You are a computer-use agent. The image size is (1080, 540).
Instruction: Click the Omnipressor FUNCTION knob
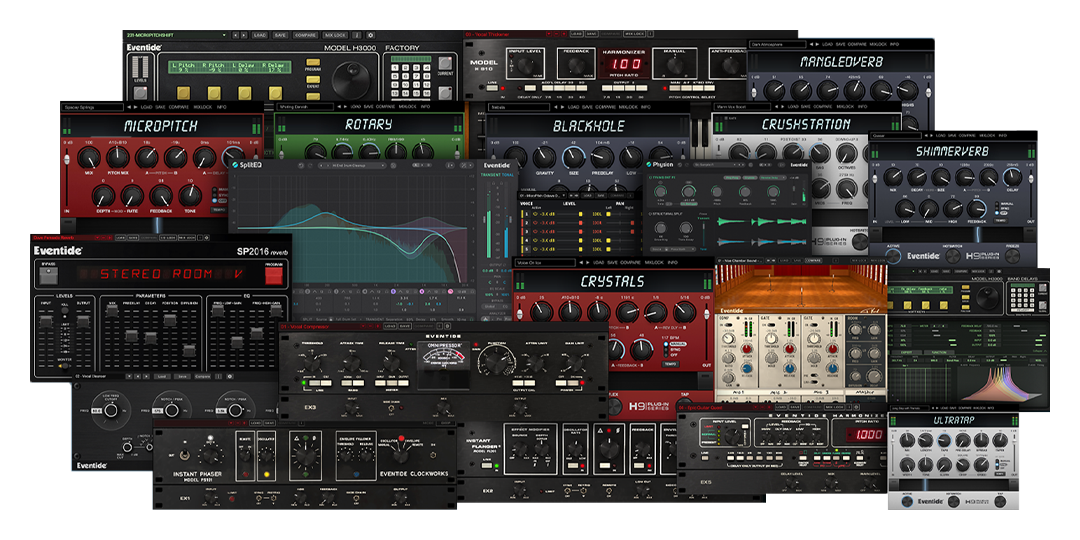click(496, 363)
